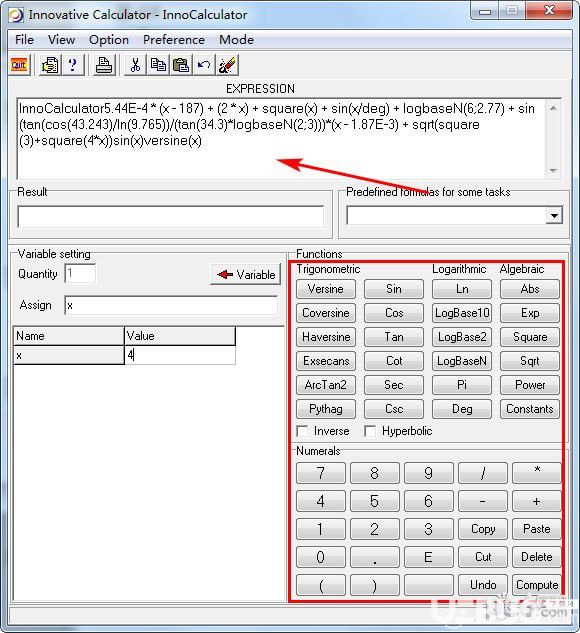Insert the Coversine function
The width and height of the screenshot is (580, 633).
coord(326,313)
